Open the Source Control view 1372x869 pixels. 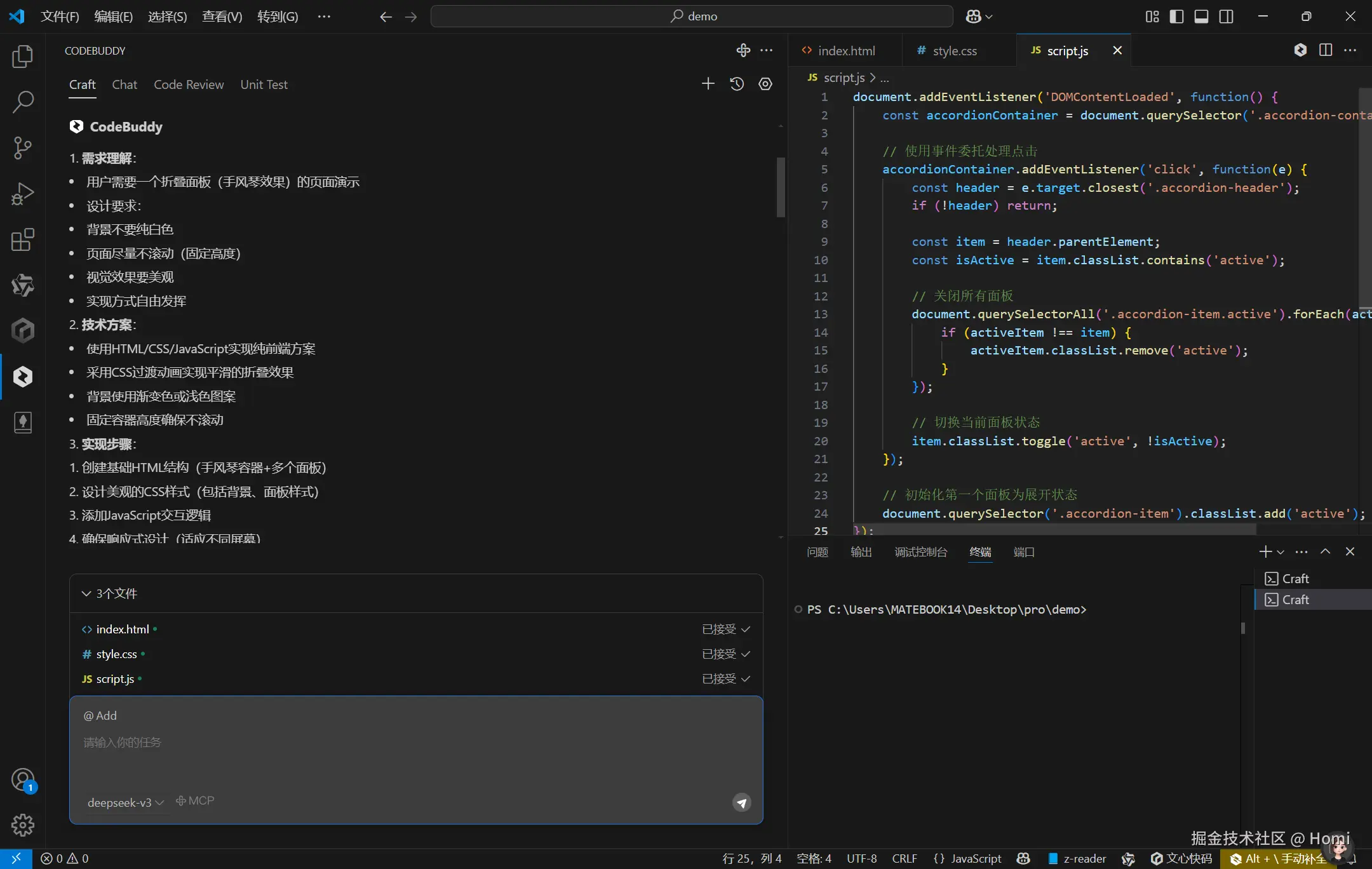22,148
